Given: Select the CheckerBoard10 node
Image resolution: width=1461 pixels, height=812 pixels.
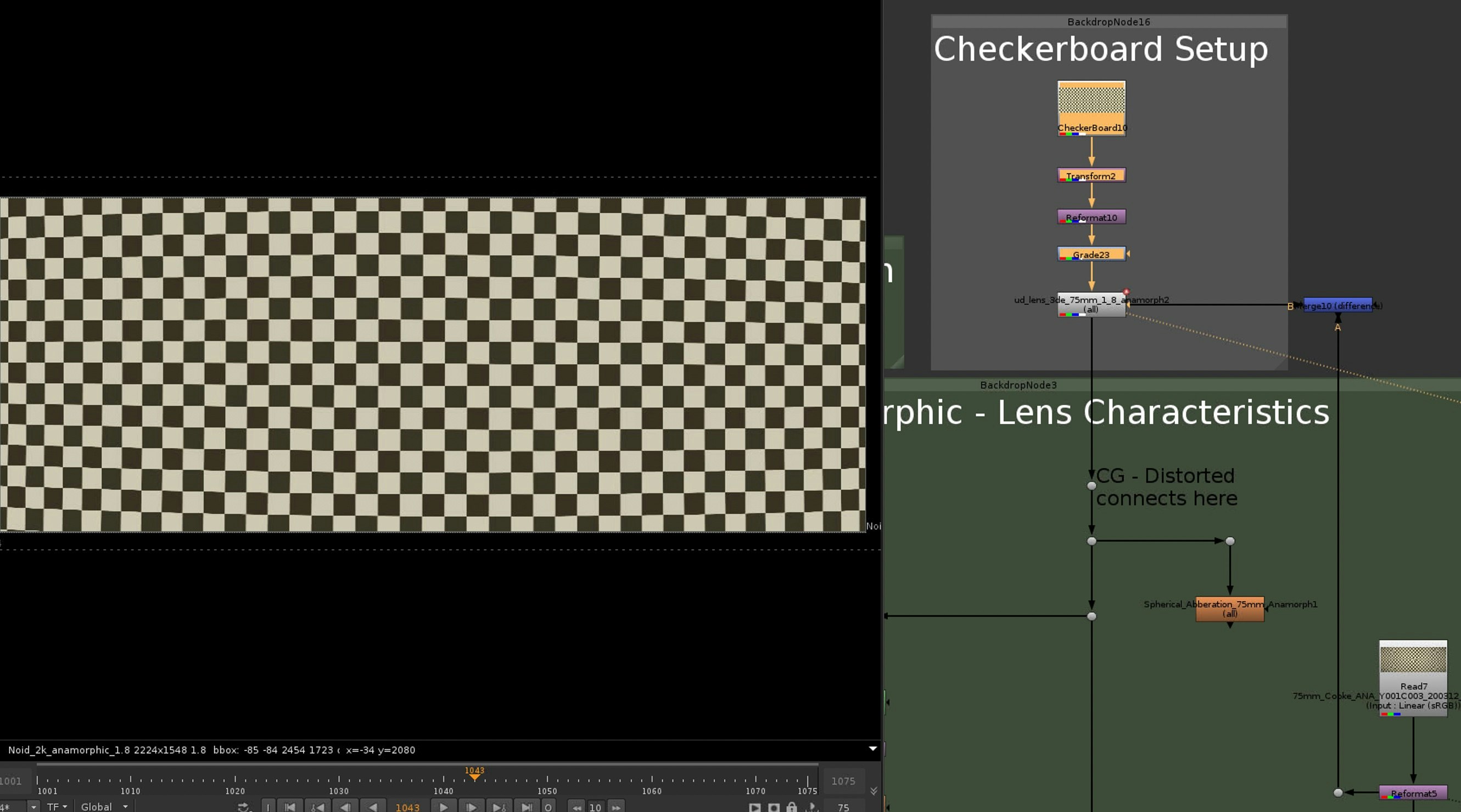Looking at the screenshot, I should click(1091, 108).
